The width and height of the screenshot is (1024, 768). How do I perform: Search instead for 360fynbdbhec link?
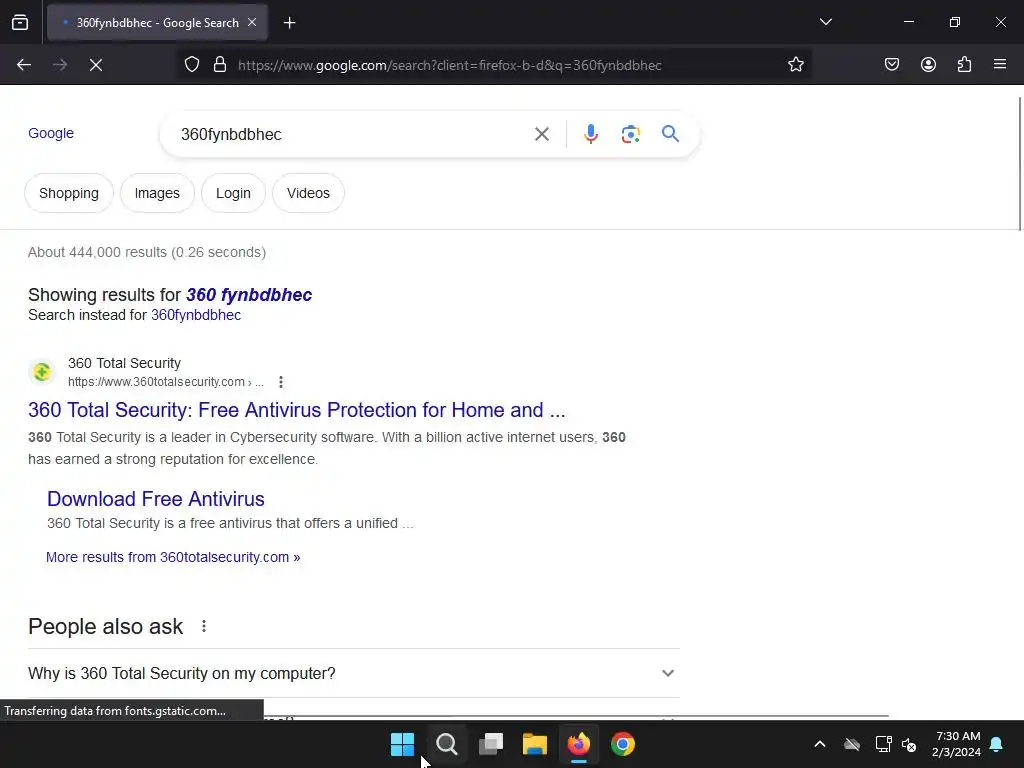[196, 315]
